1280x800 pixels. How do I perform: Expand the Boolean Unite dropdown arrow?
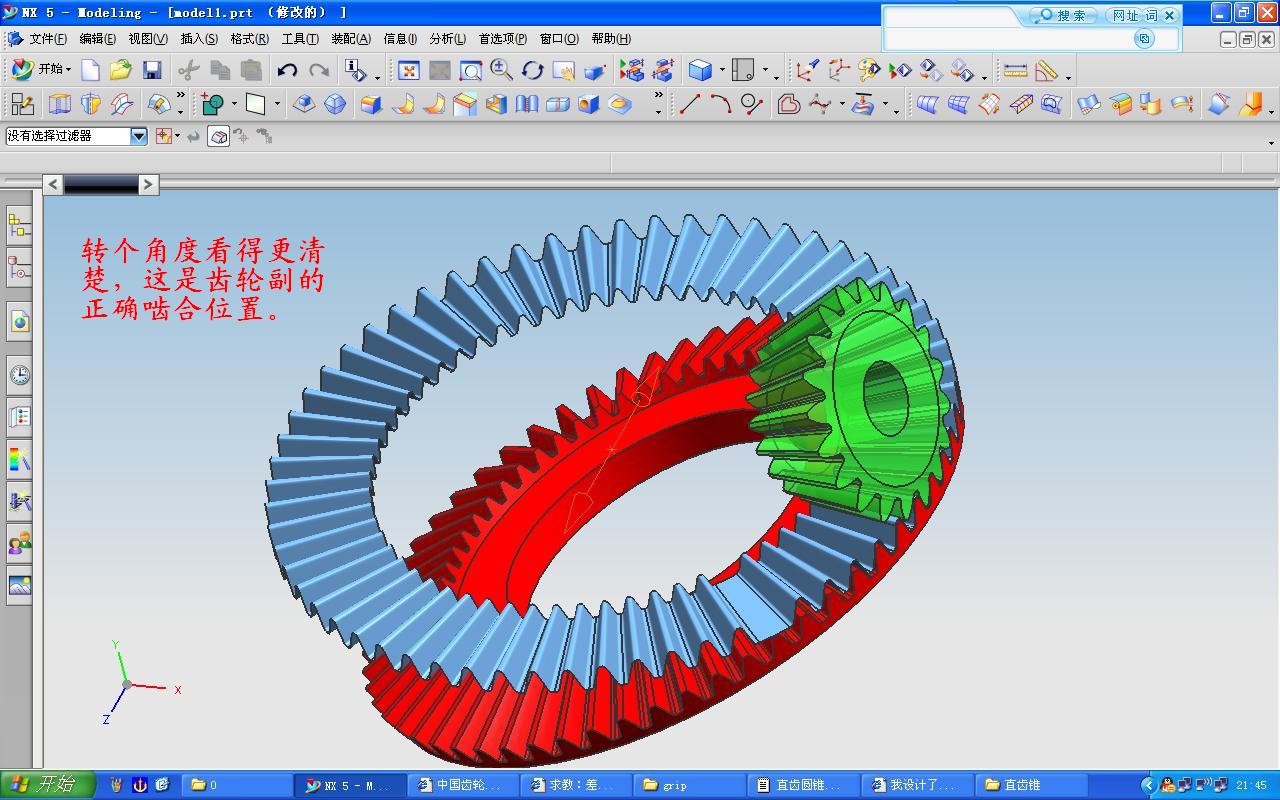pos(234,104)
